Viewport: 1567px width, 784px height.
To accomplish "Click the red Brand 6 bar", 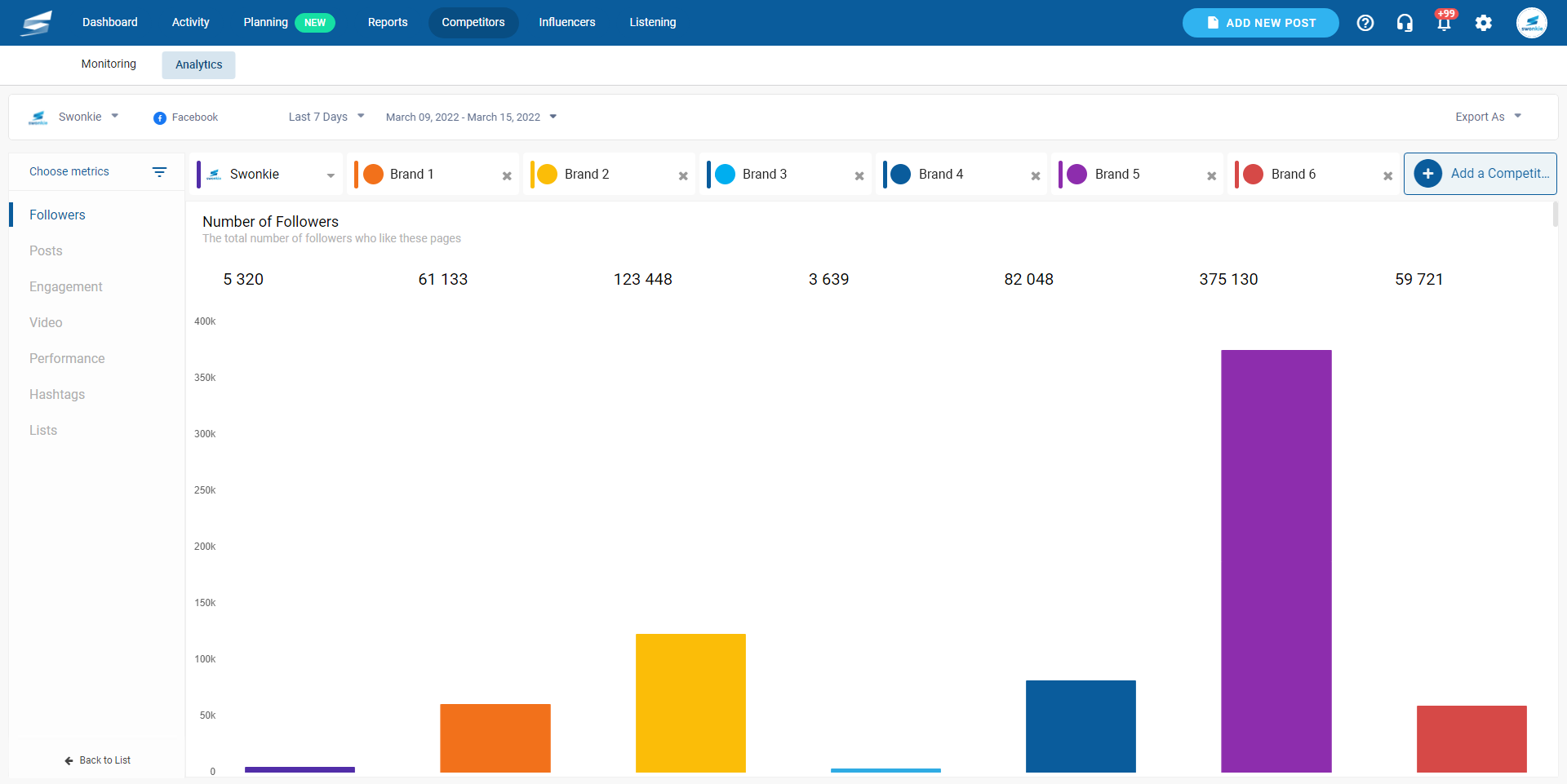I will [1472, 739].
